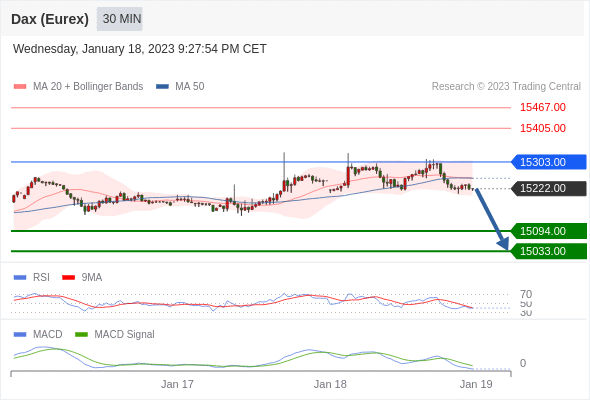Click the date and time text line
Image resolution: width=590 pixels, height=400 pixels.
pos(140,49)
